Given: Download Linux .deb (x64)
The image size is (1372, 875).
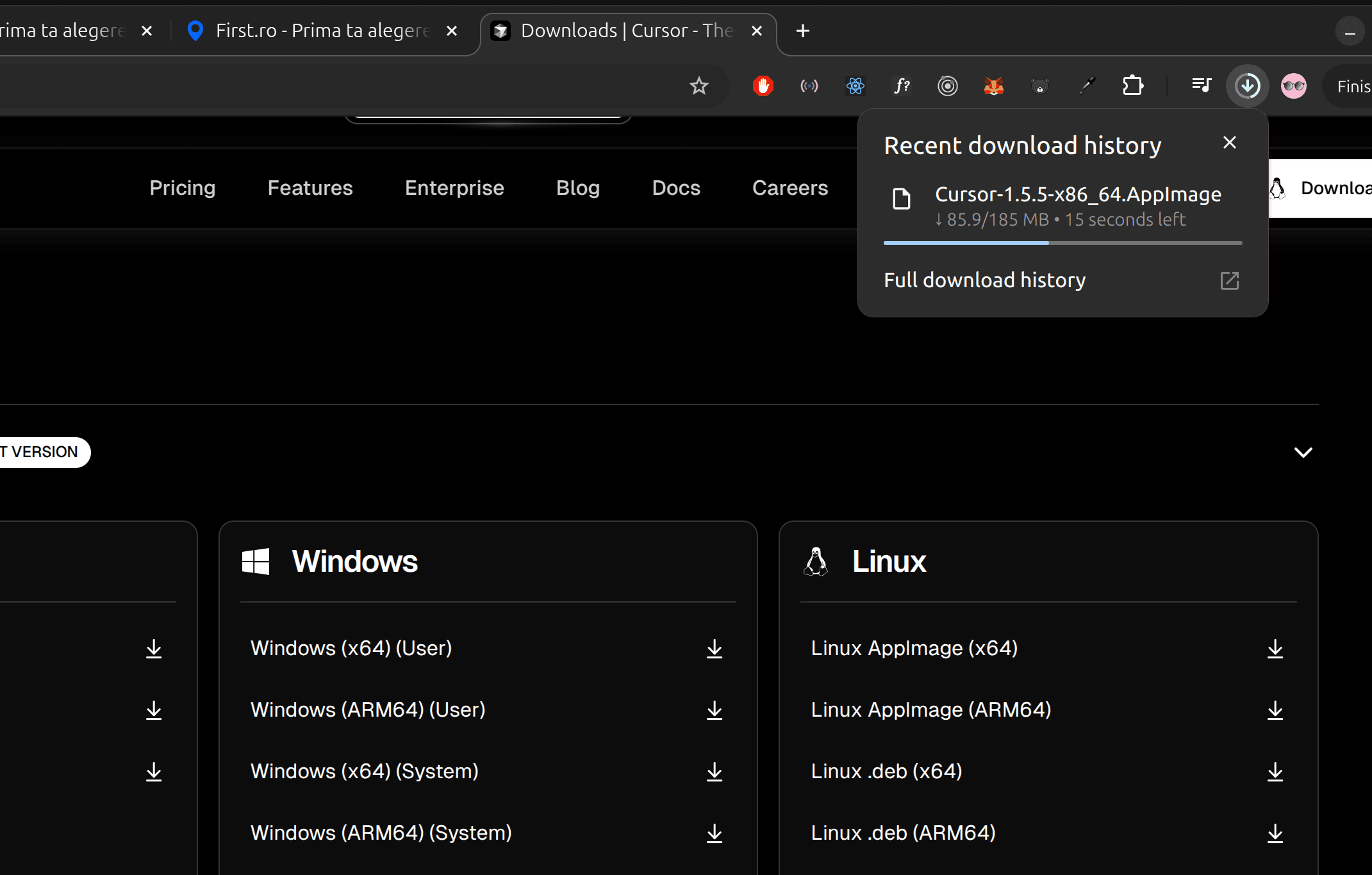Looking at the screenshot, I should [1275, 772].
